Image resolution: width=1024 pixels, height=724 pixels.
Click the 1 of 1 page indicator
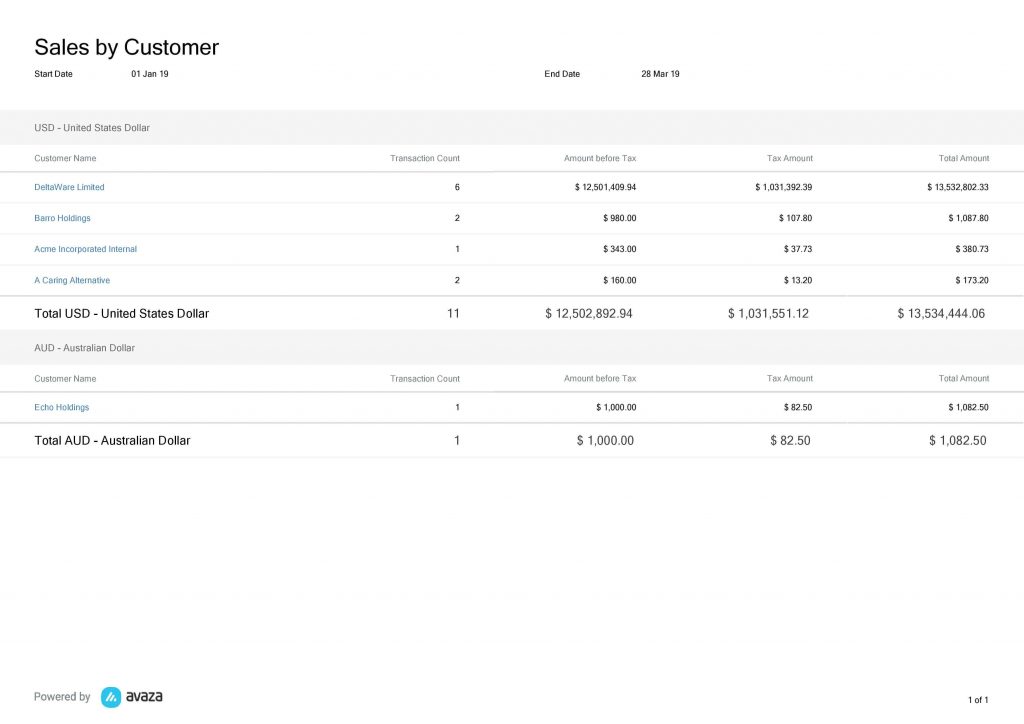(975, 700)
